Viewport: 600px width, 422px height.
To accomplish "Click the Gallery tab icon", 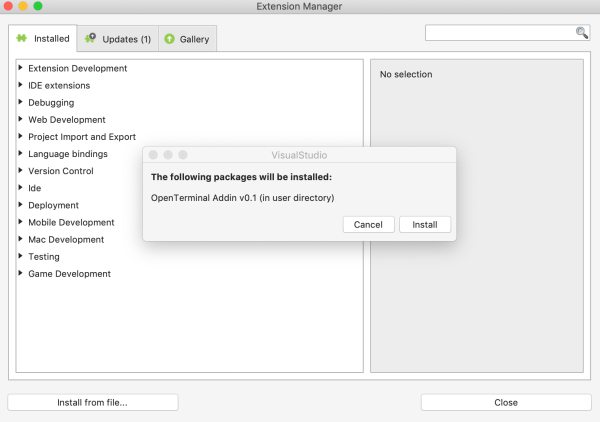I will pyautogui.click(x=169, y=39).
